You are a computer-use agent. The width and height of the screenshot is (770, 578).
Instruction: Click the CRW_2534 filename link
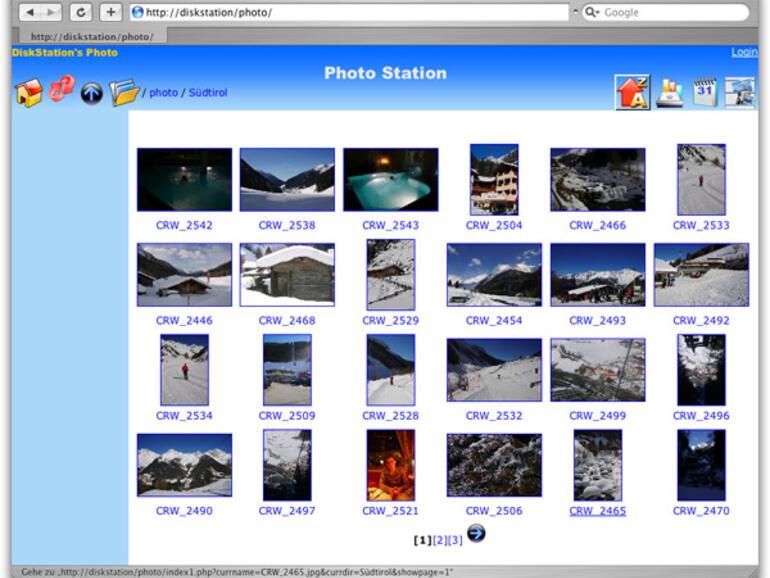185,416
